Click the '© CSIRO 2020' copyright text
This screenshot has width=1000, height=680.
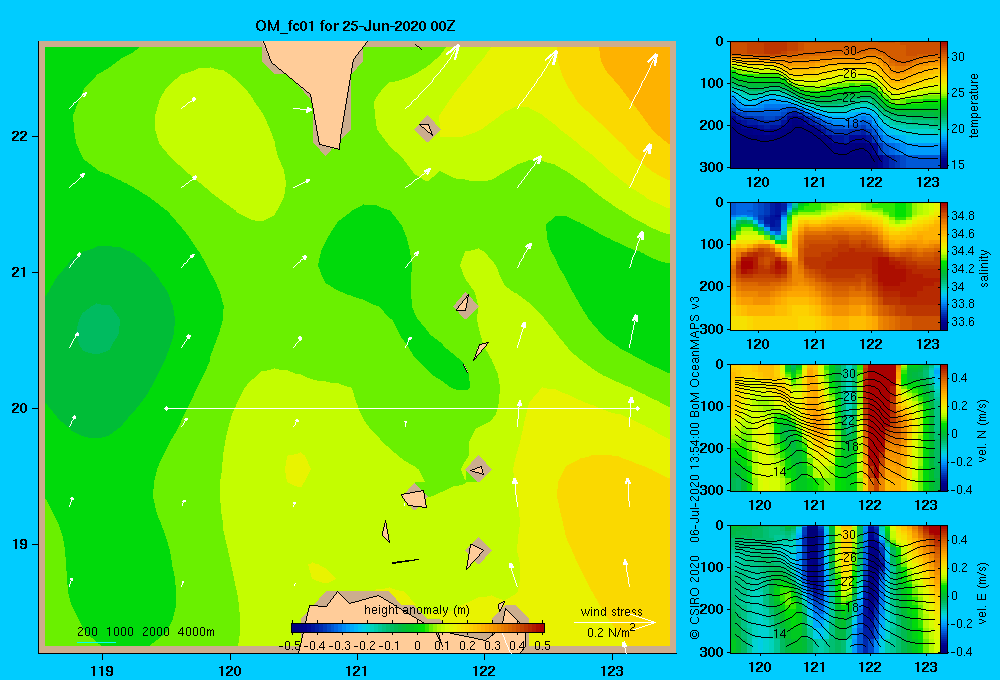[x=695, y=597]
